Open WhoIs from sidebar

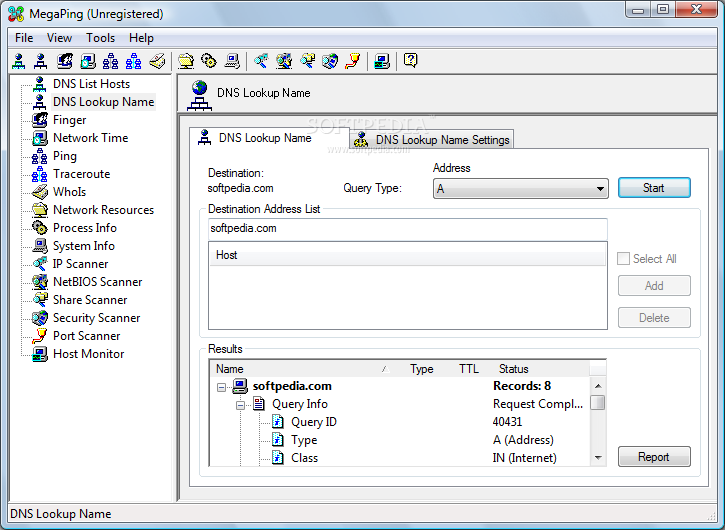[x=69, y=192]
